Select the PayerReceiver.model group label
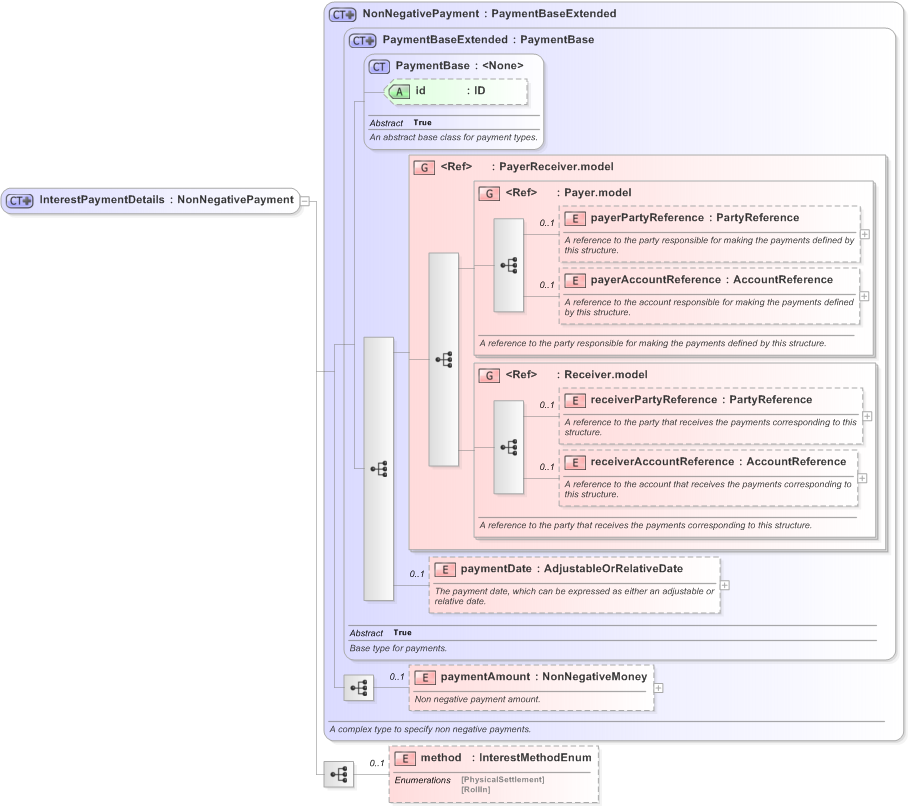908x807 pixels. pos(527,167)
